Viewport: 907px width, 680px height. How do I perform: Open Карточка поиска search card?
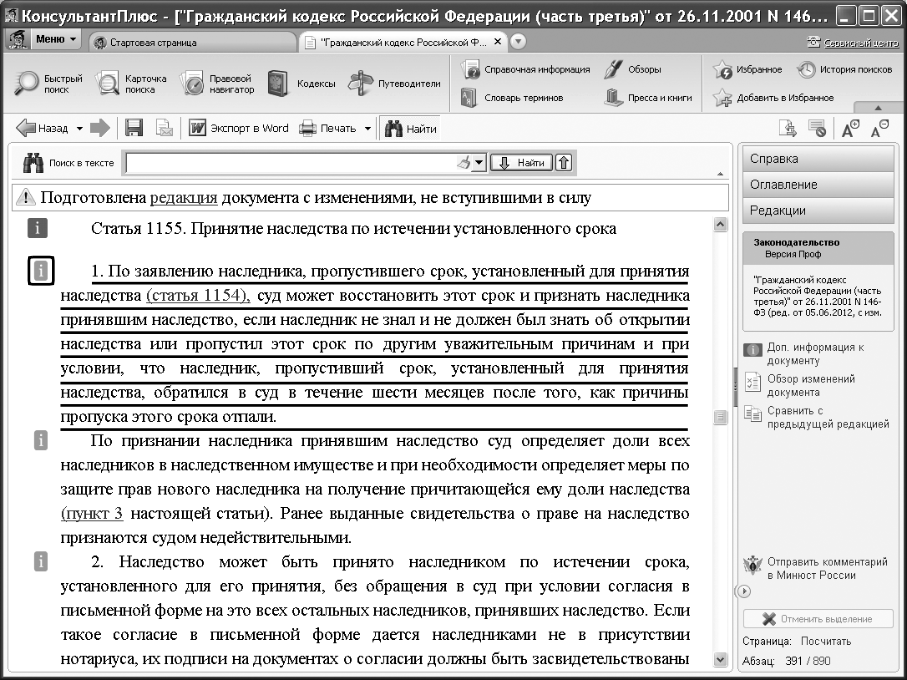point(131,84)
